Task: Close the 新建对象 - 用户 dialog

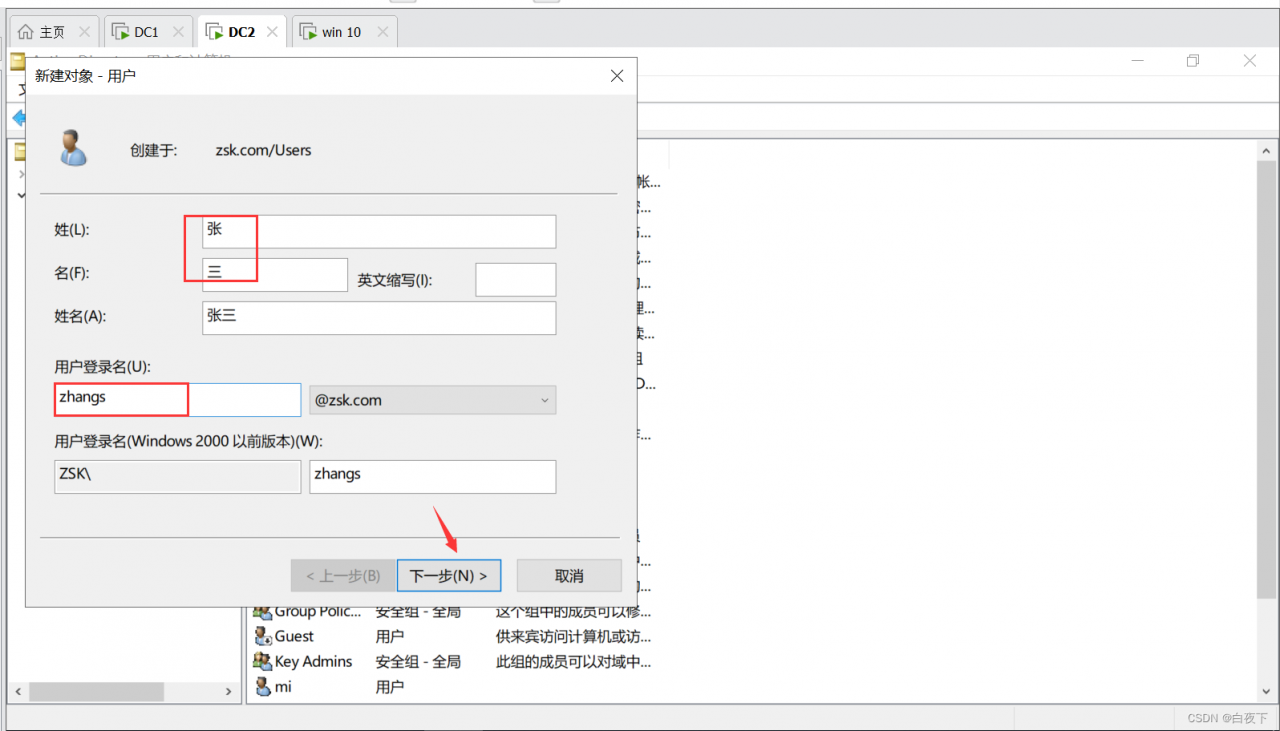Action: [617, 76]
